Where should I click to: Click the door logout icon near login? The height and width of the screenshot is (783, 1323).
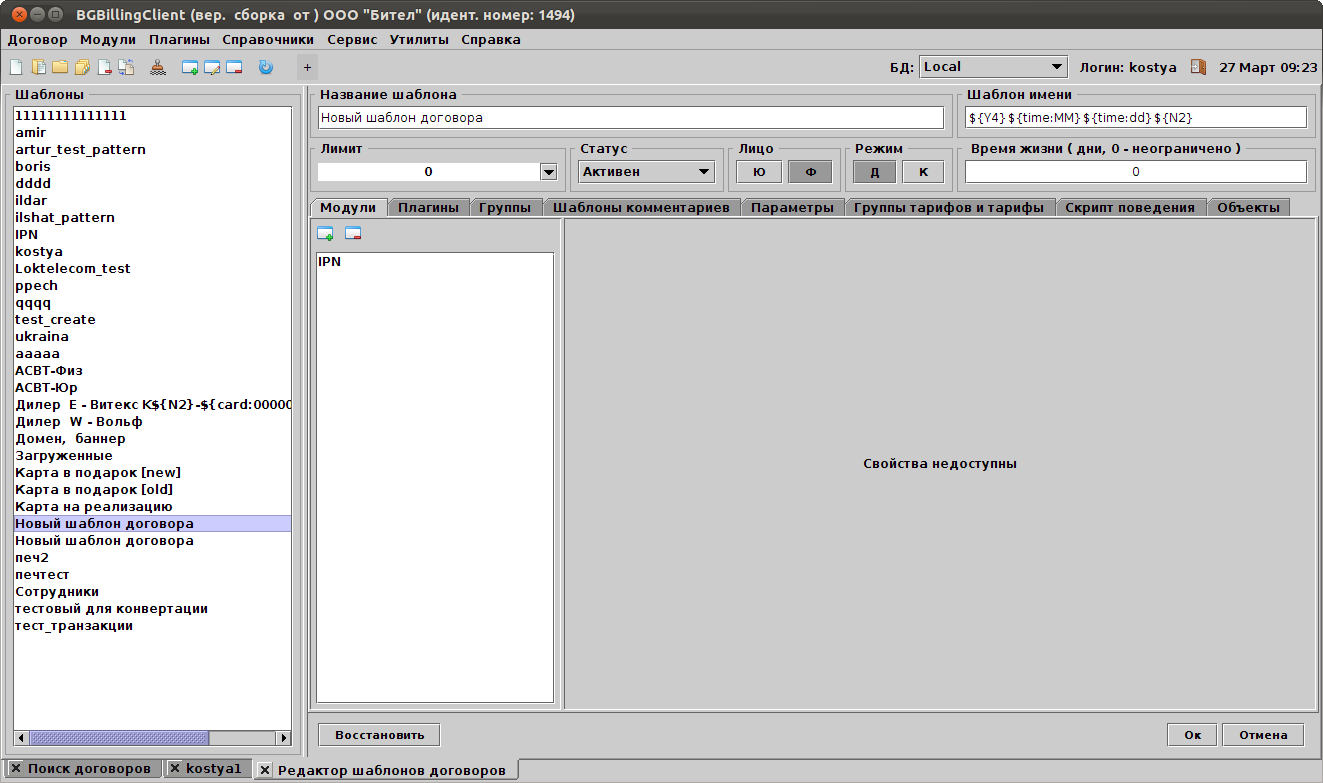[x=1198, y=67]
